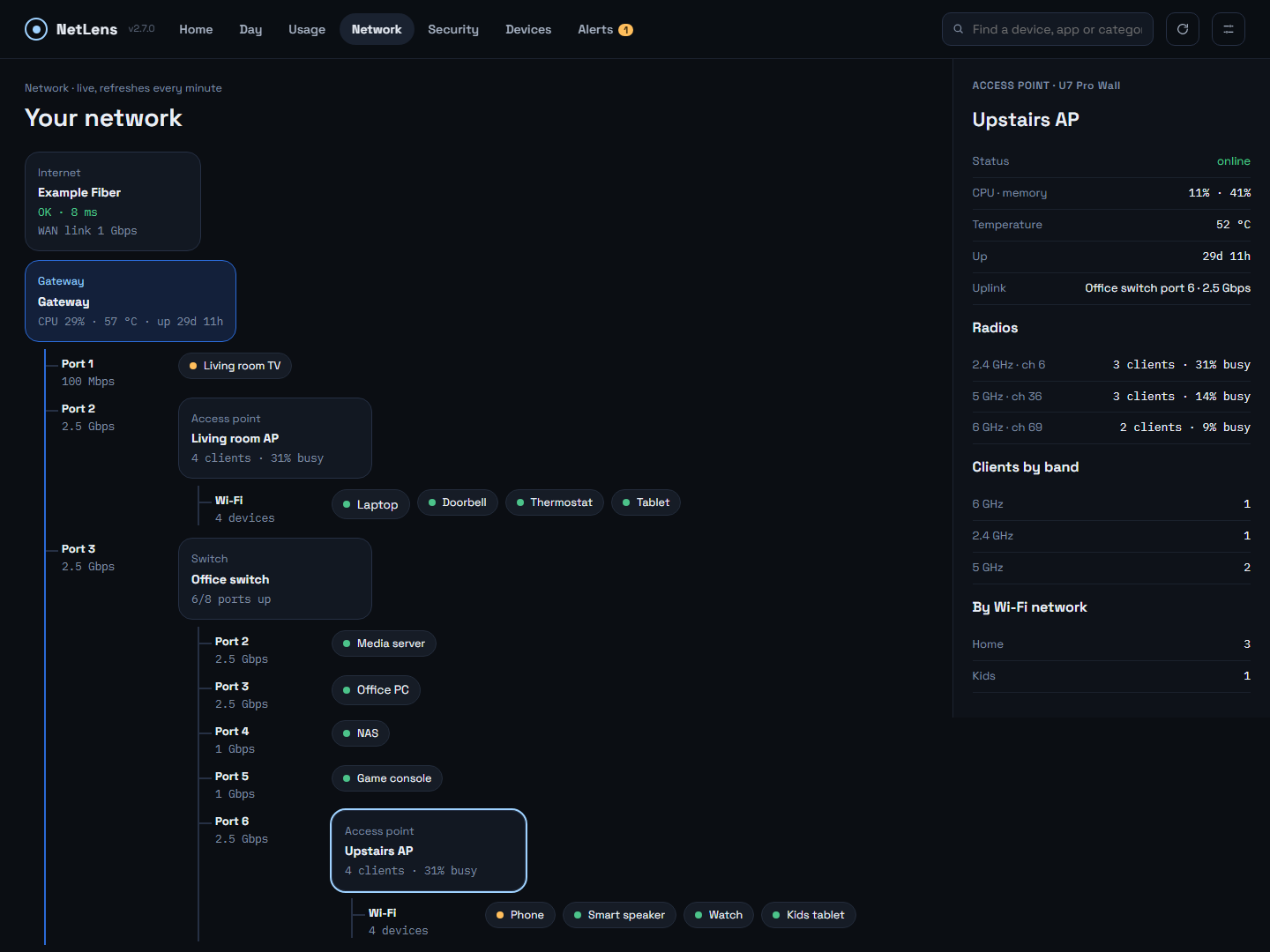The width and height of the screenshot is (1270, 952).
Task: Click the Alerts badge showing 1
Action: 625,30
